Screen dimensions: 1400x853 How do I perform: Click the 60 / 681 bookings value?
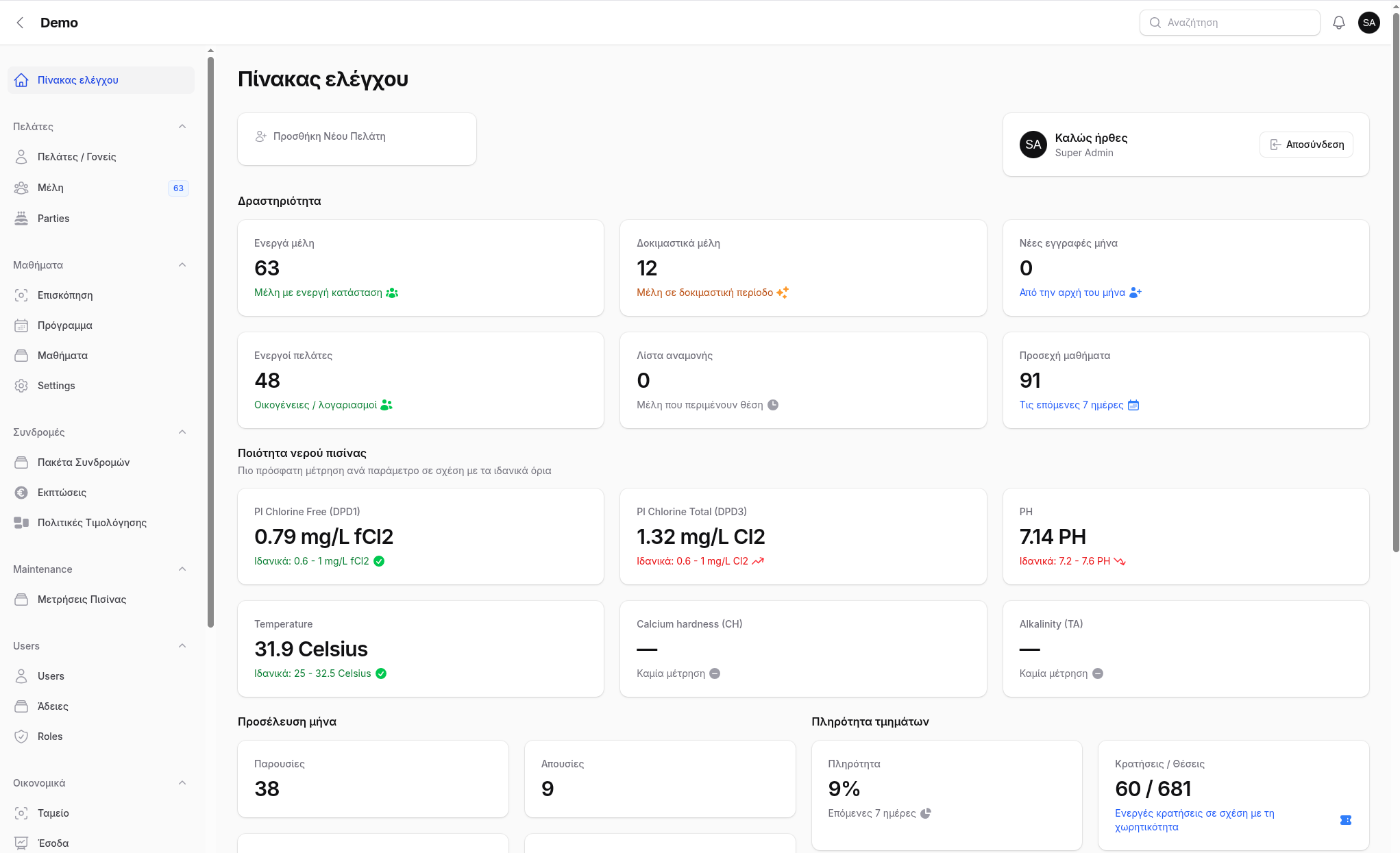click(x=1153, y=789)
